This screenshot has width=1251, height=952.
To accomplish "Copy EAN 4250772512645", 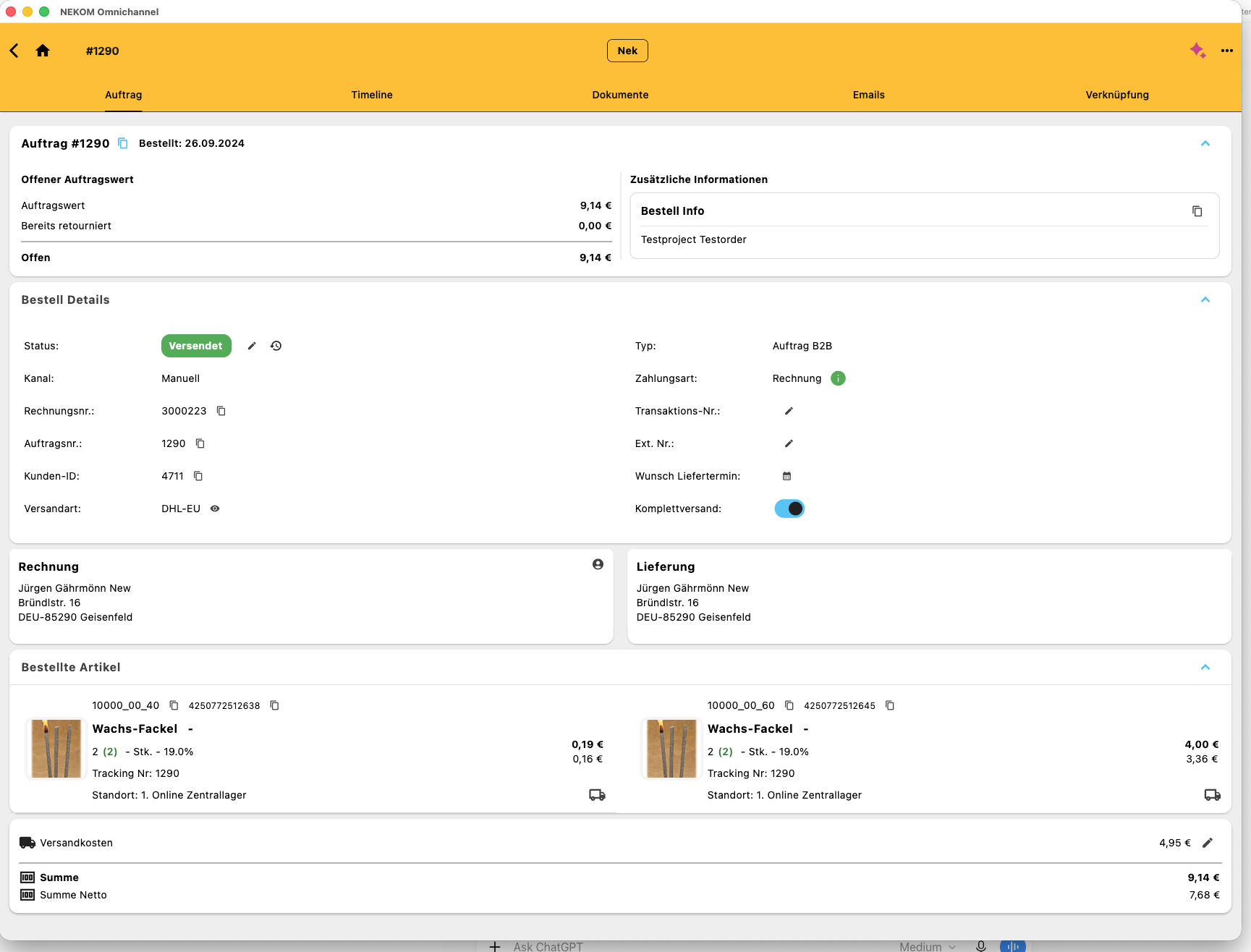I will click(890, 705).
